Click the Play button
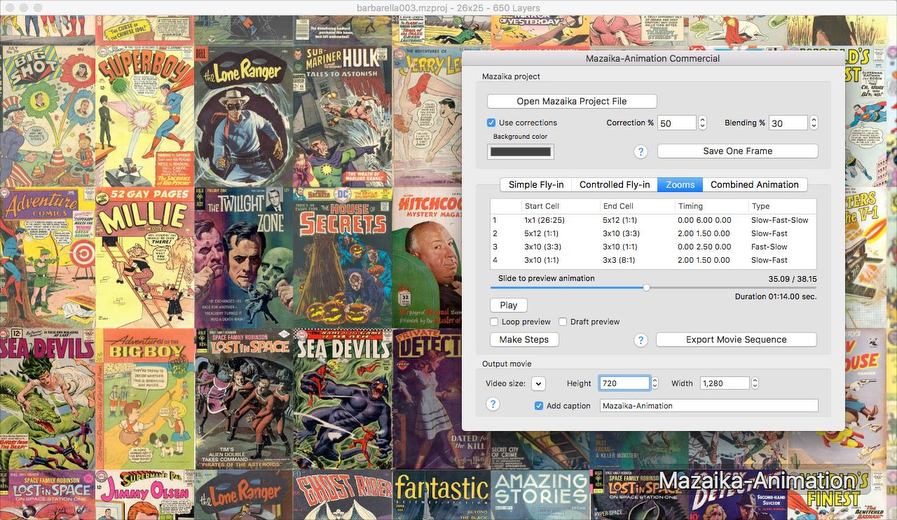Image resolution: width=897 pixels, height=520 pixels. (x=509, y=305)
